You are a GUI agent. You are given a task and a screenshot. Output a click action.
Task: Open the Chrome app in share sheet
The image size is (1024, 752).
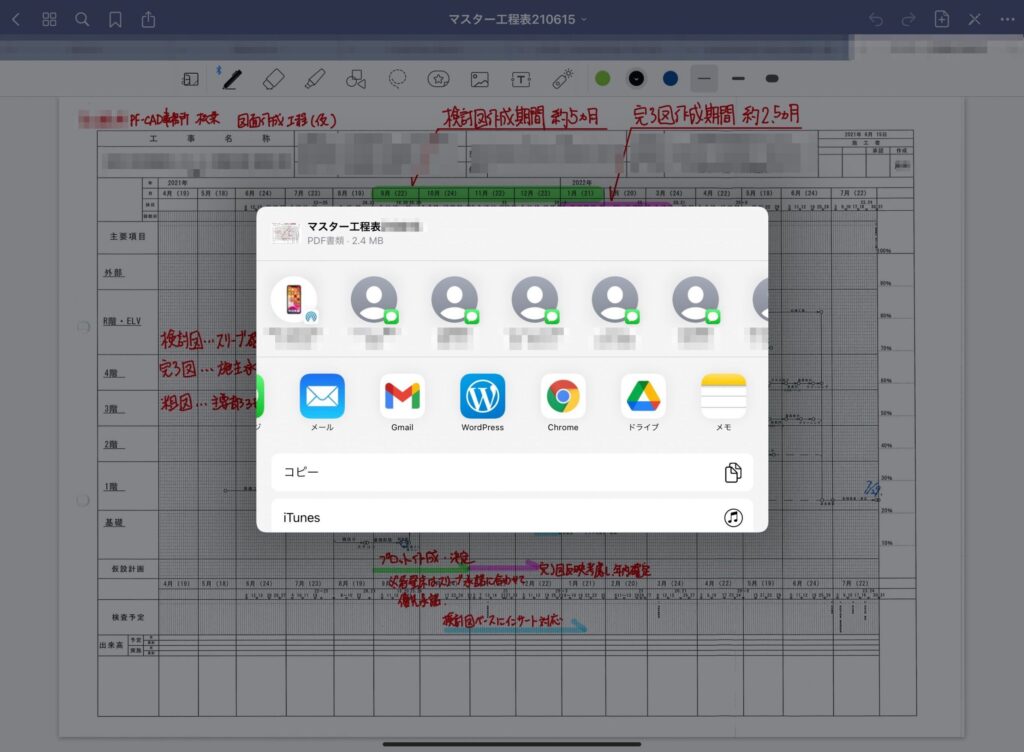coord(563,397)
